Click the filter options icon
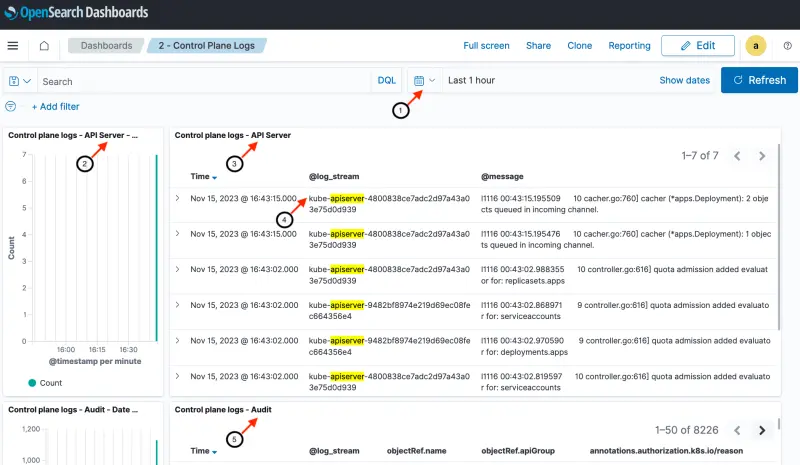Image resolution: width=800 pixels, height=465 pixels. pyautogui.click(x=11, y=106)
